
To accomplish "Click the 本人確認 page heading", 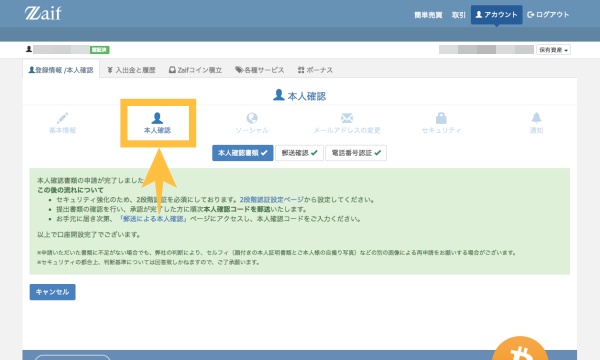I will (x=299, y=96).
